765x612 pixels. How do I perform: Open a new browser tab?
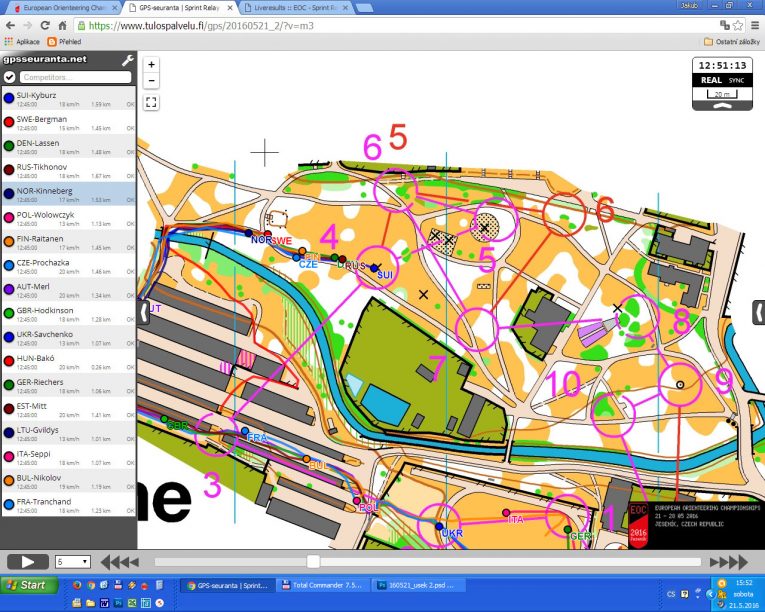[364, 8]
